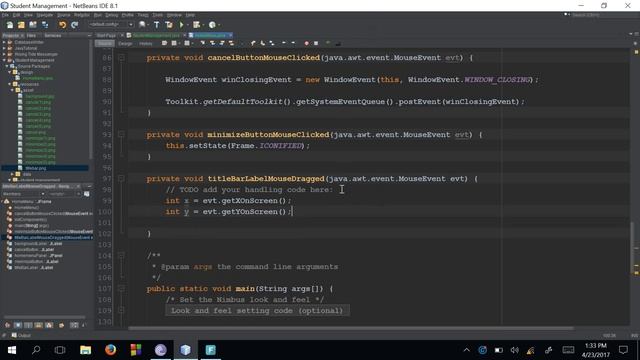Click the editor horizontal scrollbar
This screenshot has width=640, height=360.
pyautogui.click(x=351, y=328)
